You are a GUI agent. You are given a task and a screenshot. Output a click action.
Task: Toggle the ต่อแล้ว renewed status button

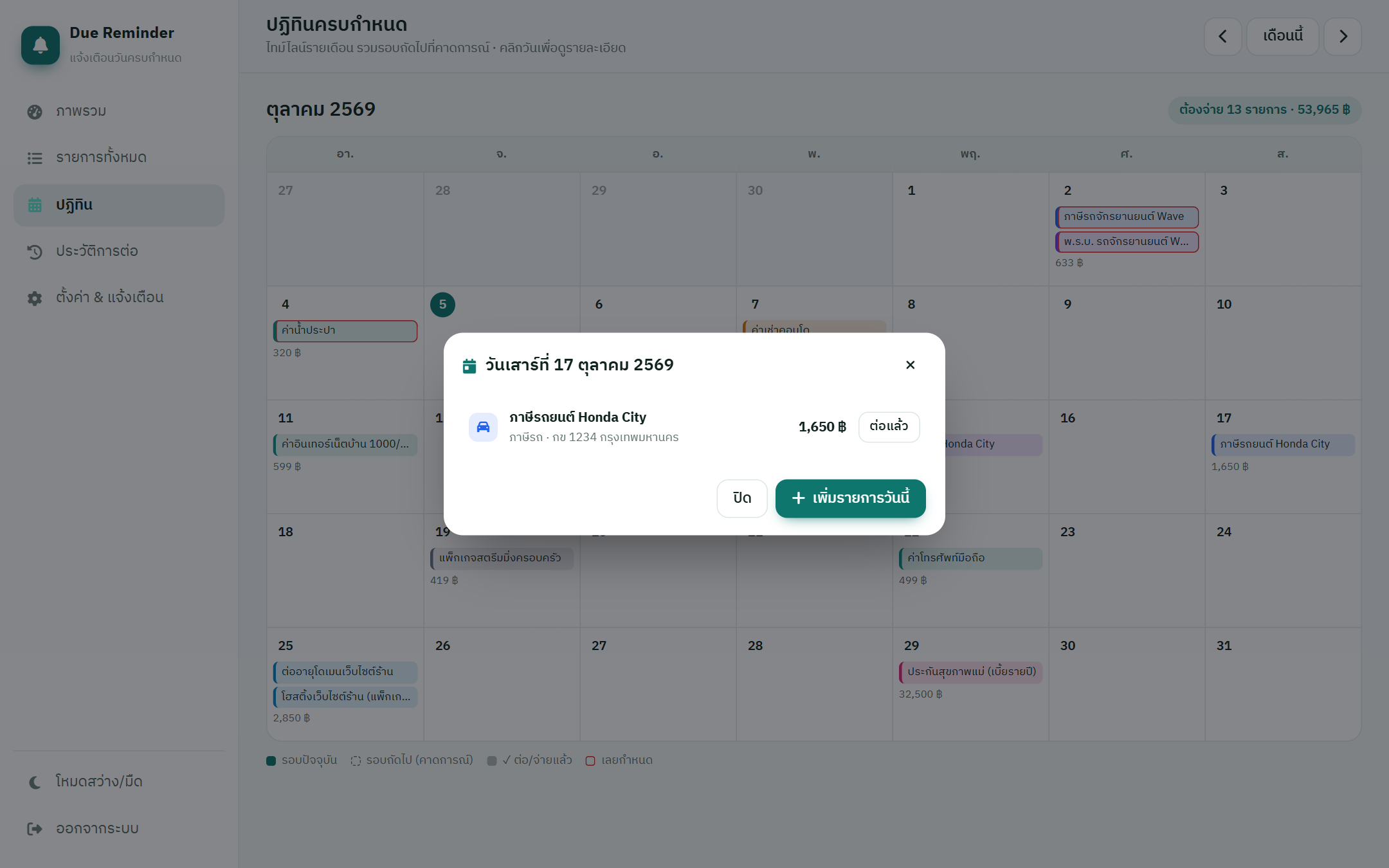click(x=889, y=427)
